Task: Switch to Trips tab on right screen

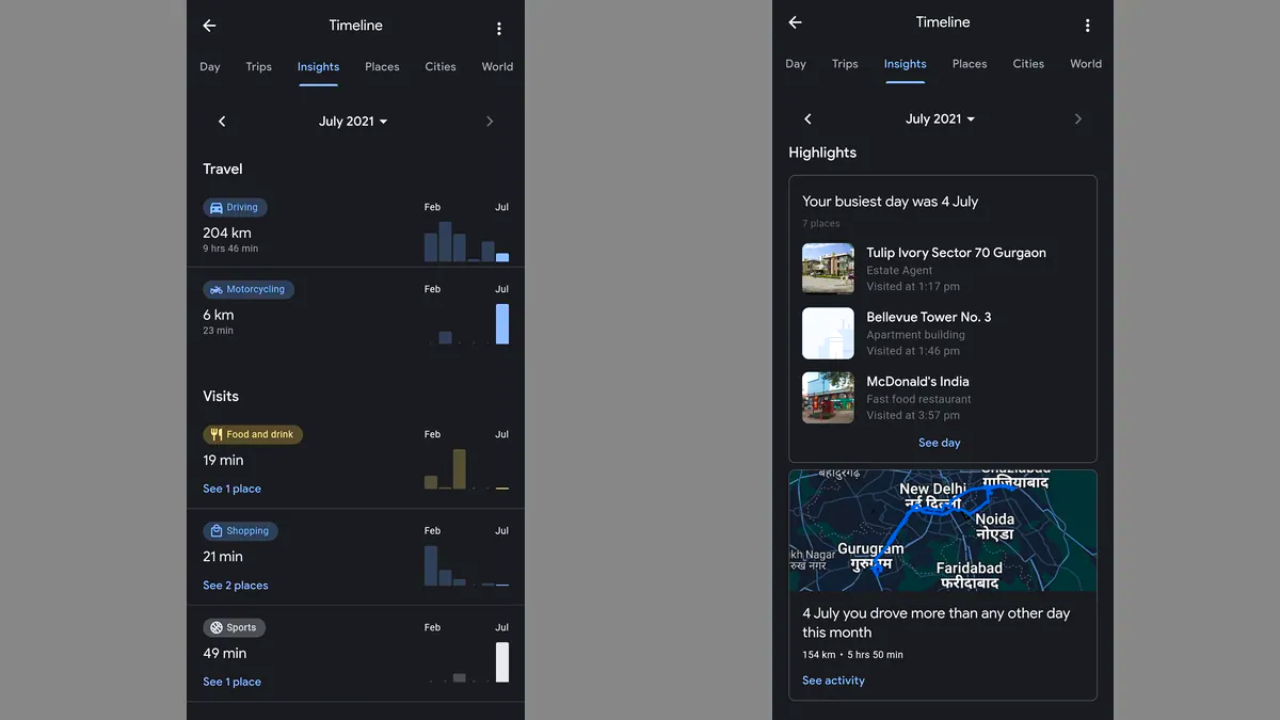Action: tap(845, 64)
